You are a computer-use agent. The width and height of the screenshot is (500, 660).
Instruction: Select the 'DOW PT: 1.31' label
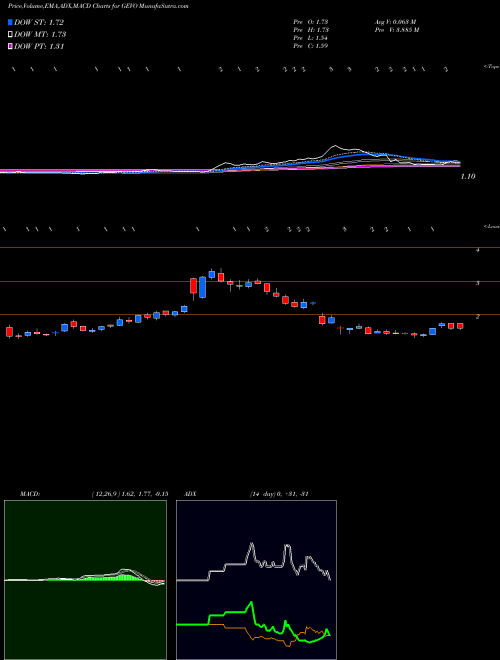tap(39, 46)
